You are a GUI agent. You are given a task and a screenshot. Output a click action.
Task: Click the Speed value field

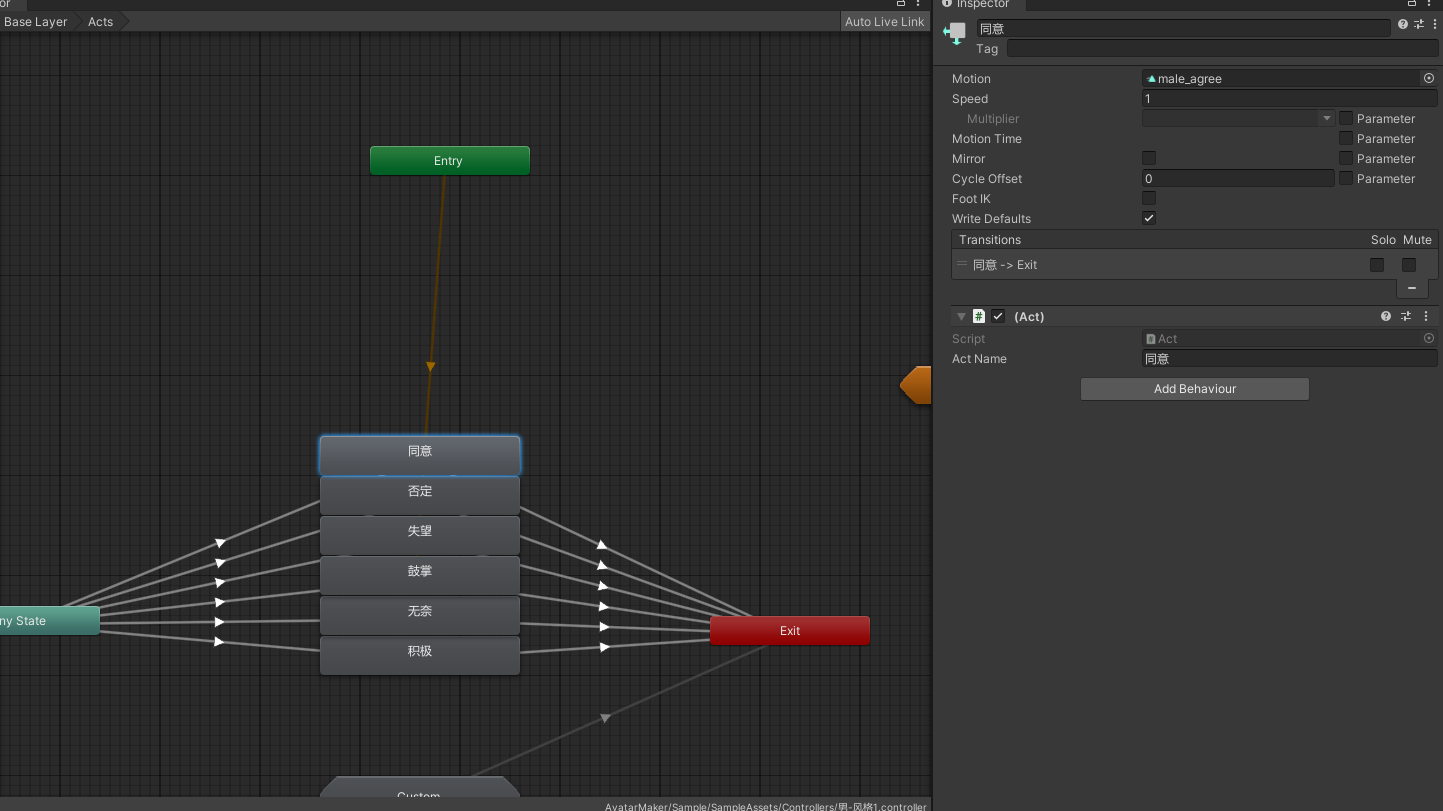(1290, 98)
